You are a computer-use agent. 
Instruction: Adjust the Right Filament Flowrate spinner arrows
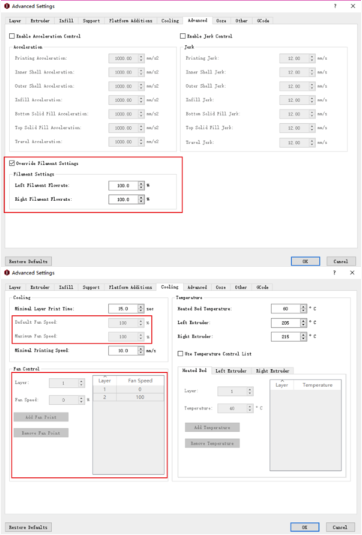pyautogui.click(x=141, y=199)
